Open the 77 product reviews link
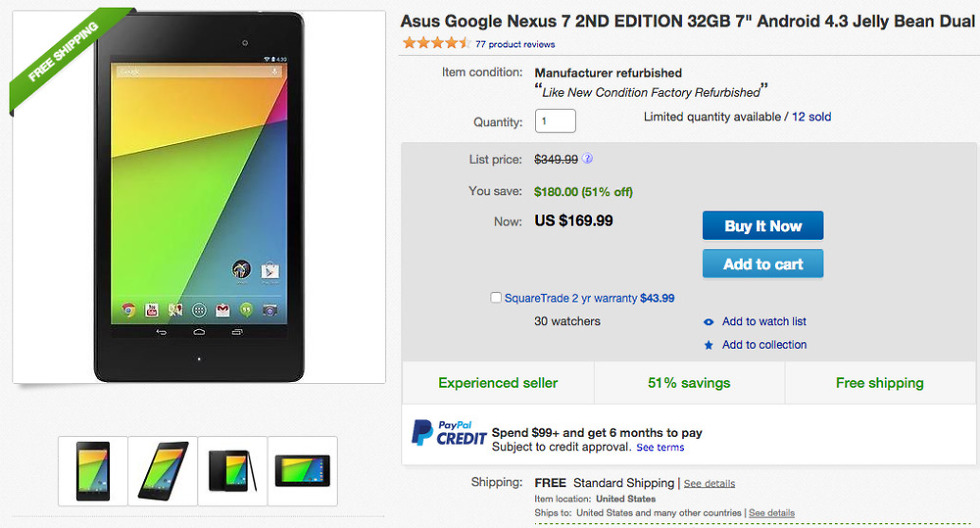The width and height of the screenshot is (980, 528). point(515,44)
